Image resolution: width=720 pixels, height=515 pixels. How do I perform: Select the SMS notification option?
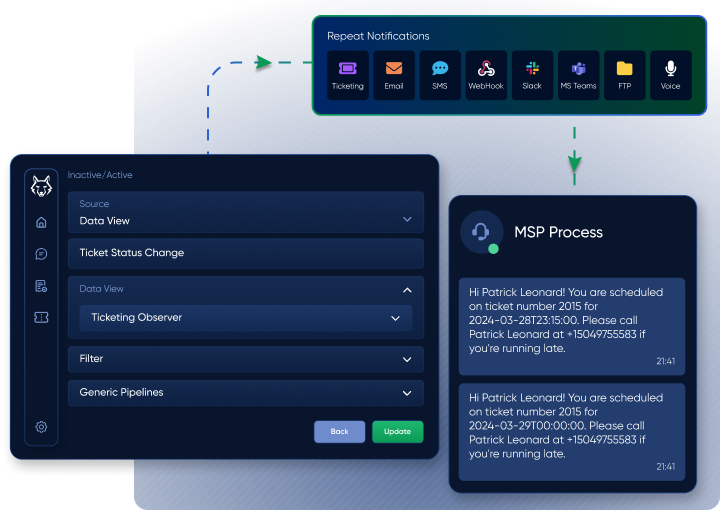click(x=440, y=75)
